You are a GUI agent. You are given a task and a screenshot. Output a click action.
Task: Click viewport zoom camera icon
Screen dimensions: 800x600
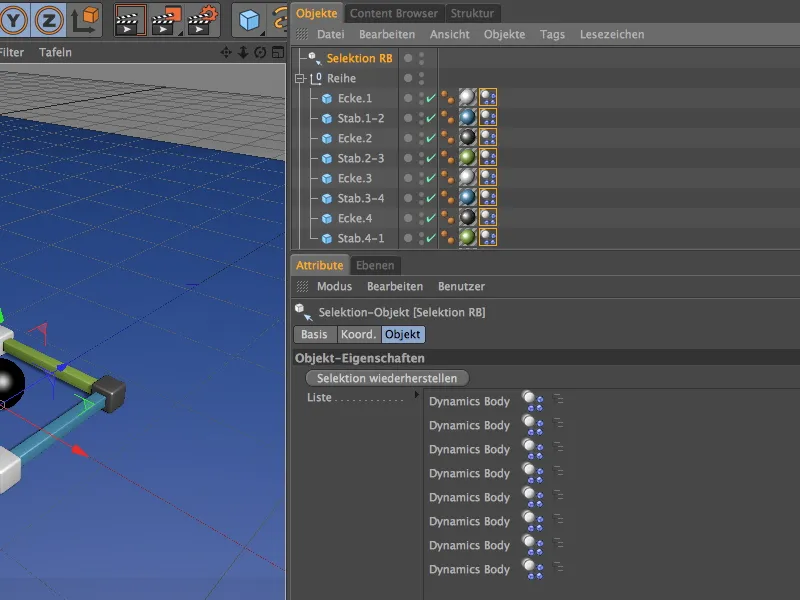tap(243, 52)
